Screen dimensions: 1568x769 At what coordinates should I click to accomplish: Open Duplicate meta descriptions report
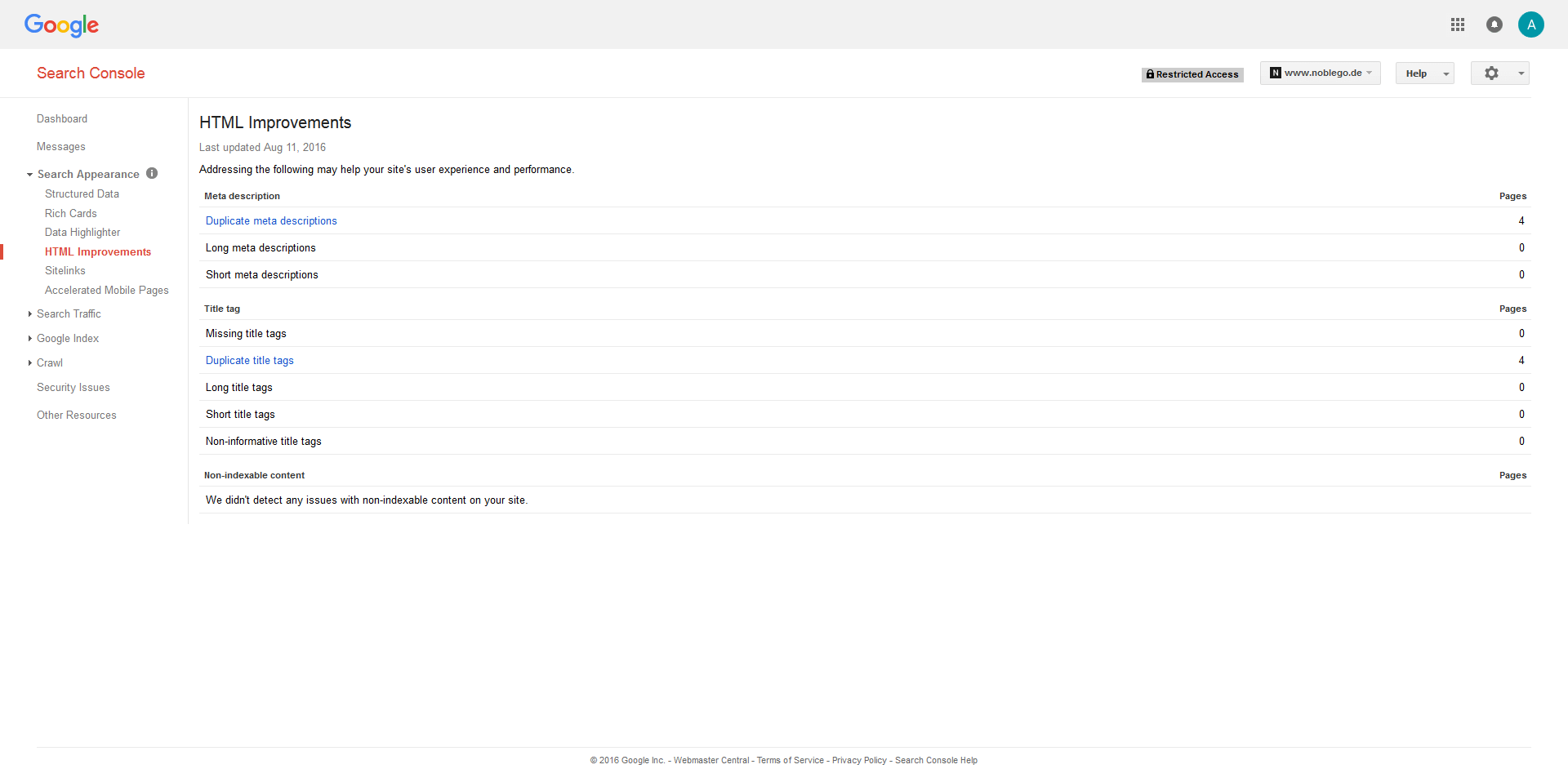[271, 220]
